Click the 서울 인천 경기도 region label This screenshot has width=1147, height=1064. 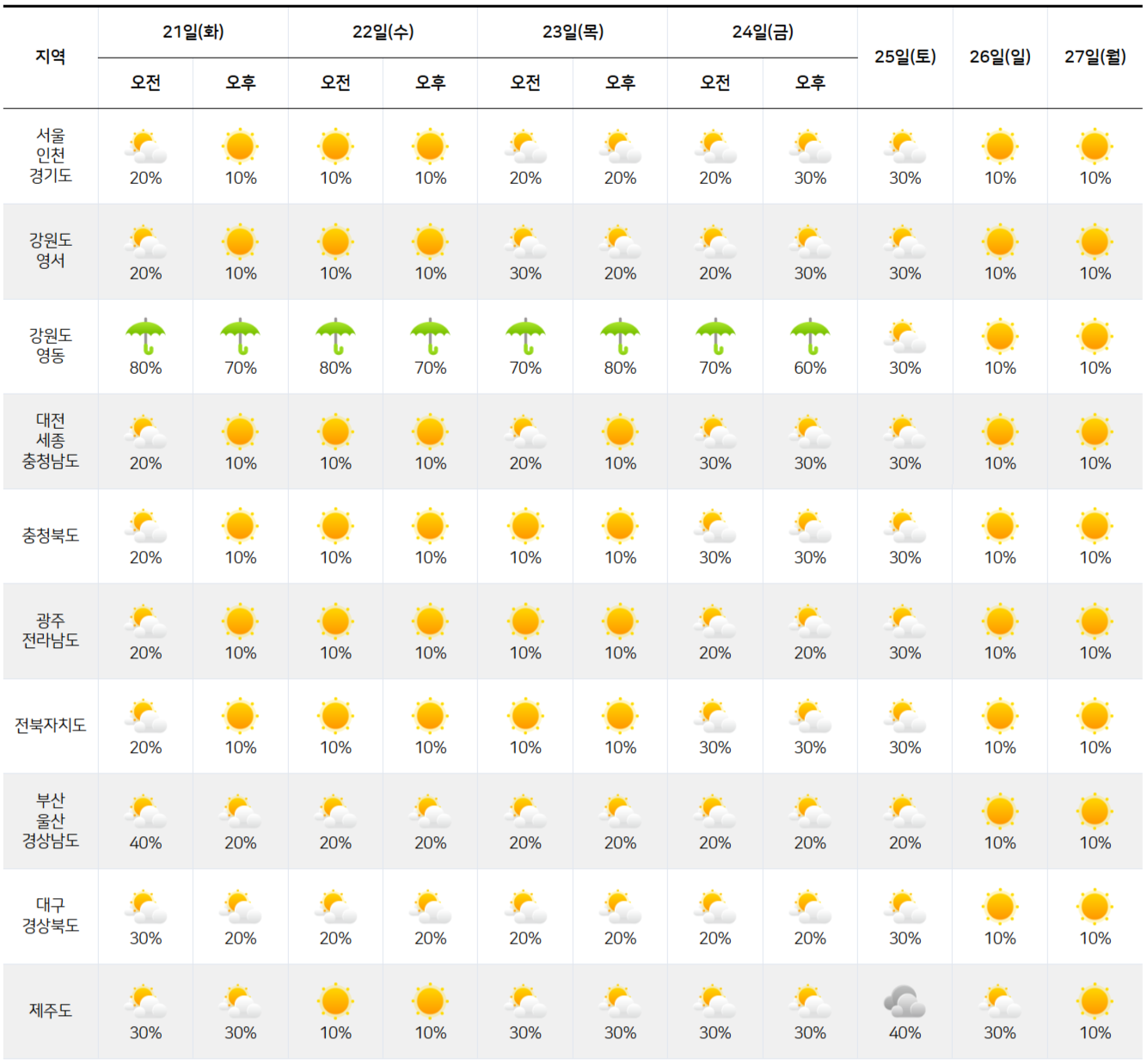(x=51, y=156)
